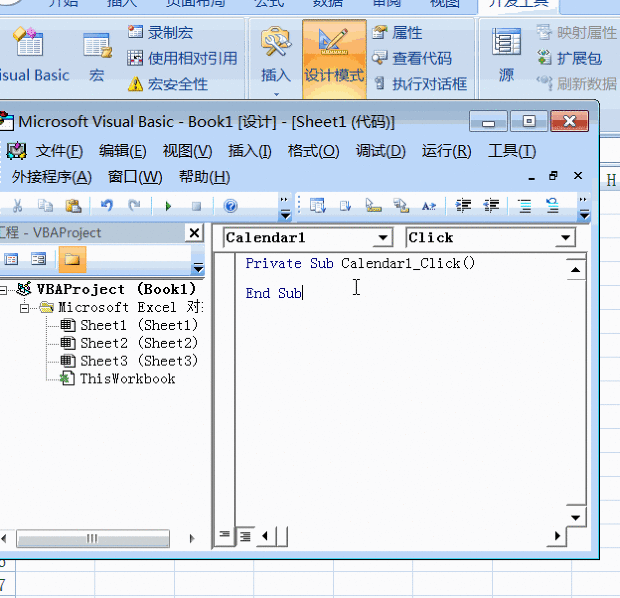Open the Tools (工具) menu
620x598 pixels.
[512, 151]
